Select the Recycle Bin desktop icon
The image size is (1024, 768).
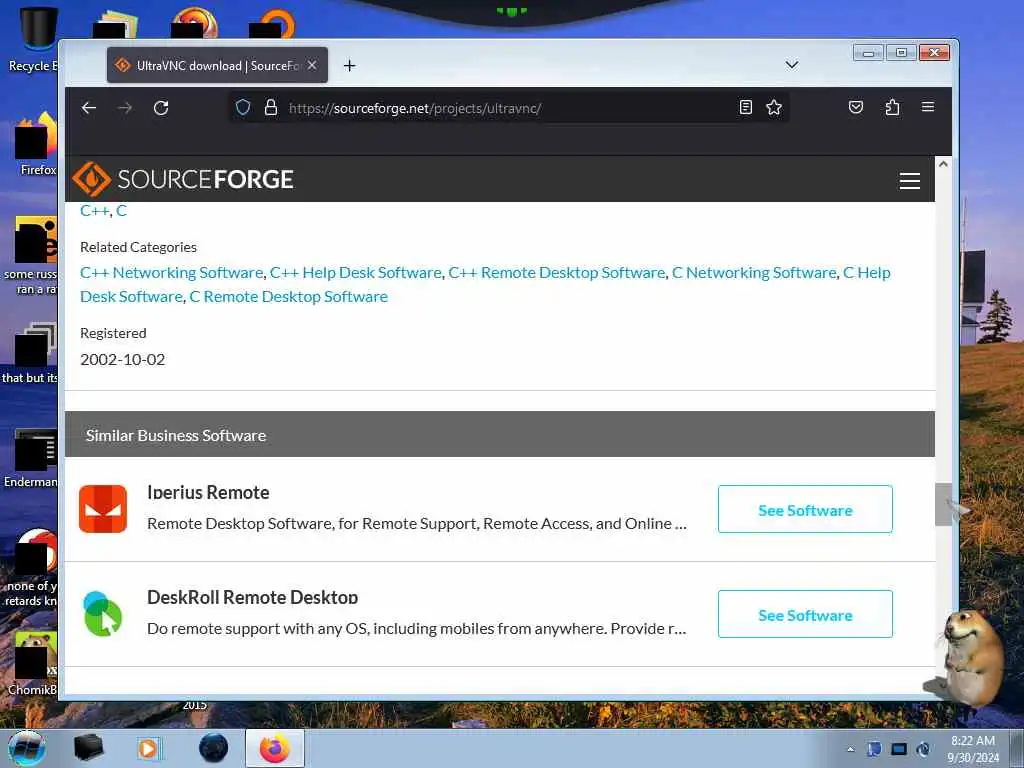[33, 39]
